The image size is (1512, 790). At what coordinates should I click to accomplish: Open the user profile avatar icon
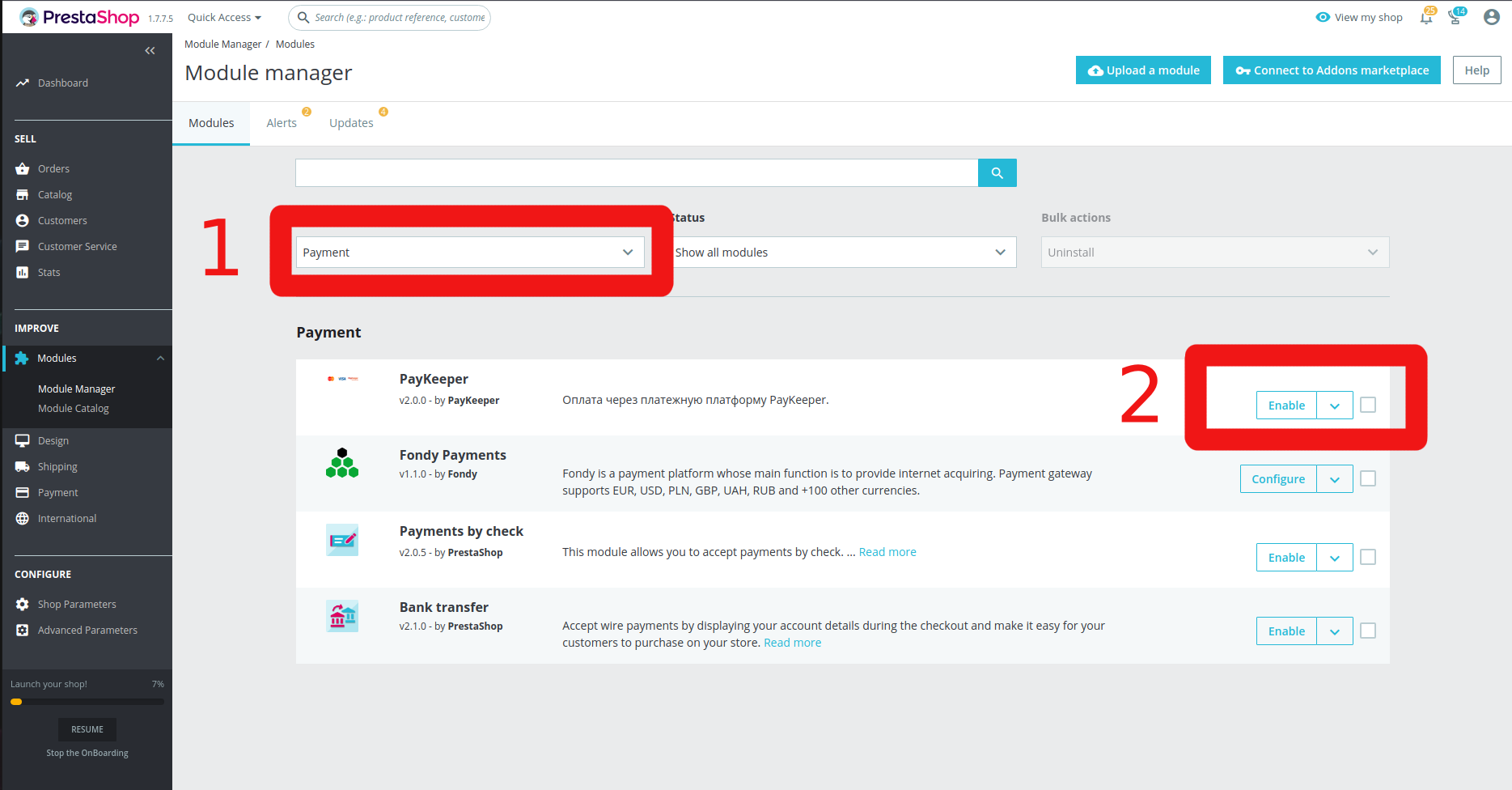(1491, 17)
